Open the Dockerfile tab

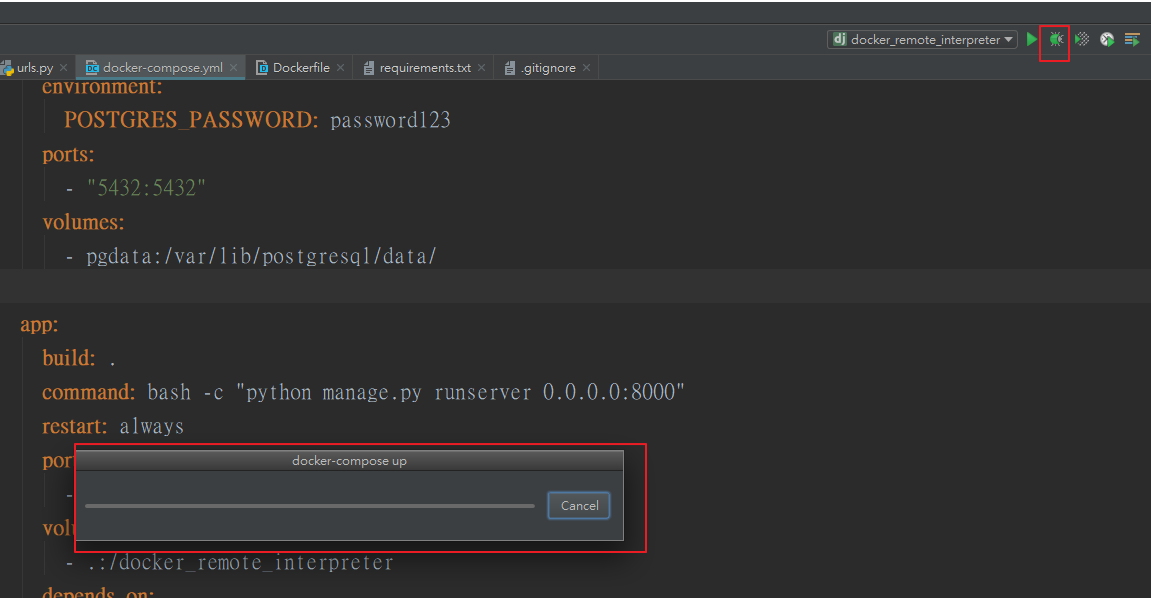tap(301, 68)
